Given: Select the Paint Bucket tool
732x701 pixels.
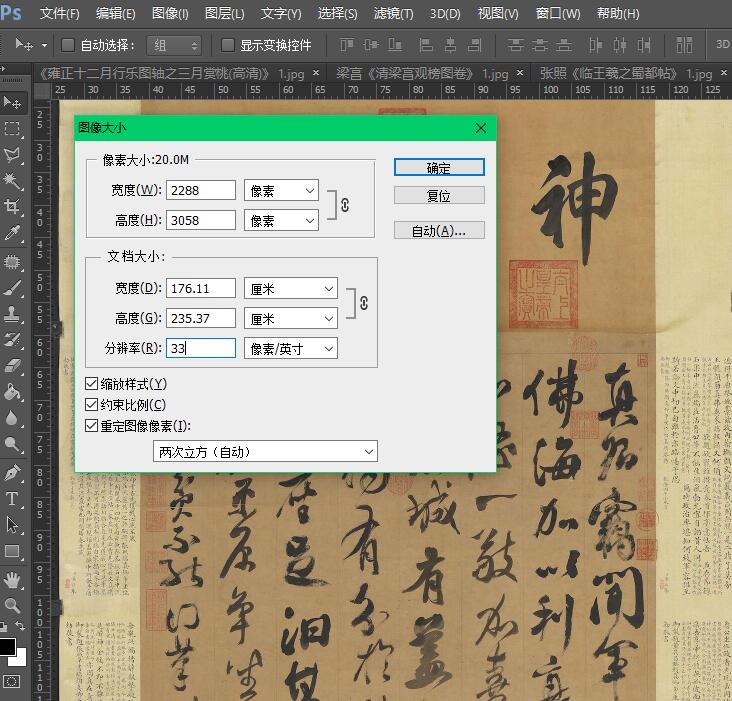Looking at the screenshot, I should click(12, 392).
